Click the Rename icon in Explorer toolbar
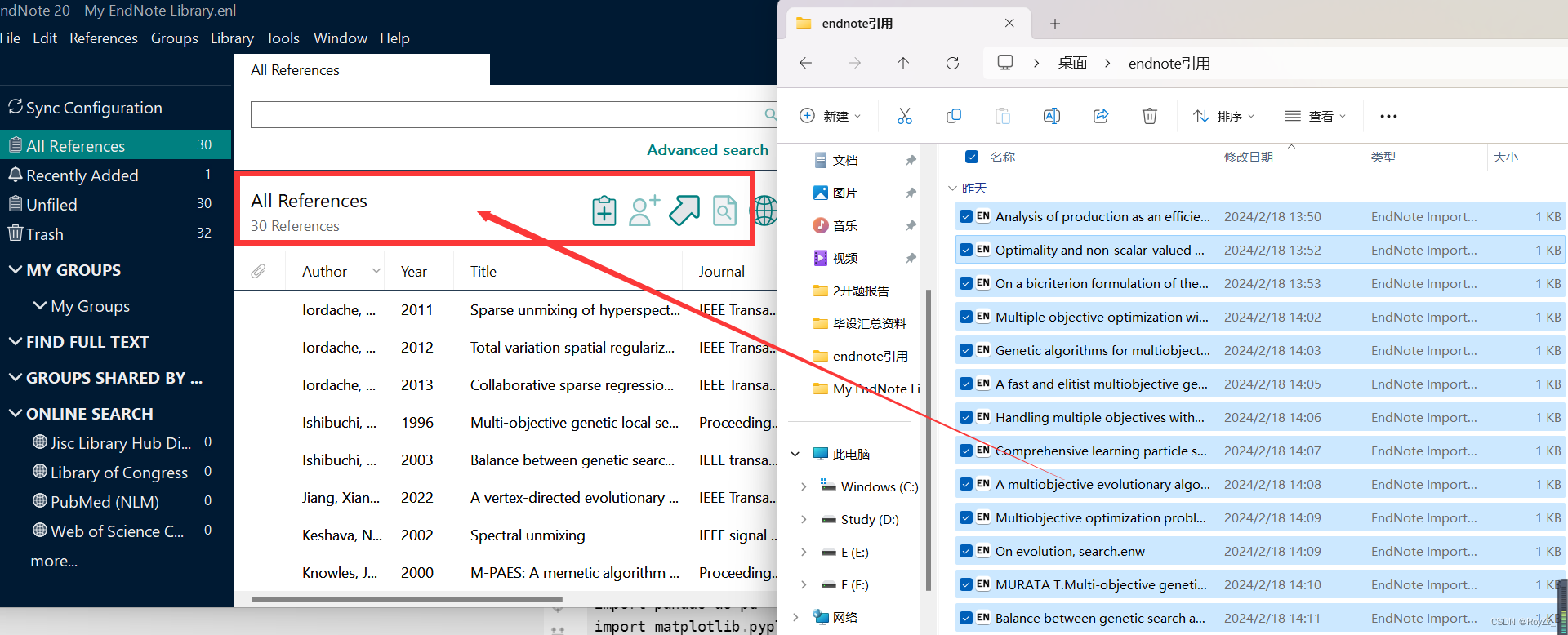 click(x=1052, y=116)
